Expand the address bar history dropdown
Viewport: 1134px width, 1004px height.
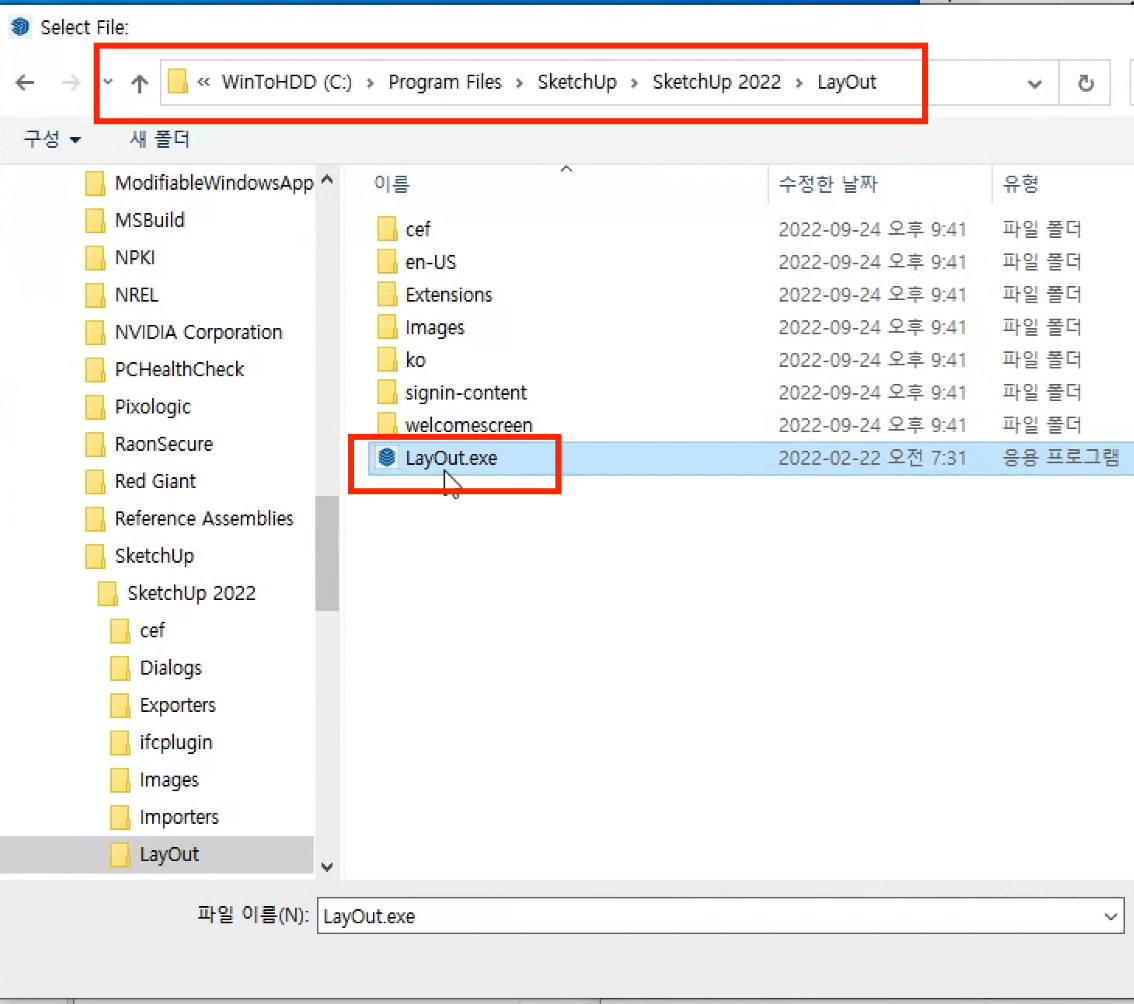(x=1034, y=84)
